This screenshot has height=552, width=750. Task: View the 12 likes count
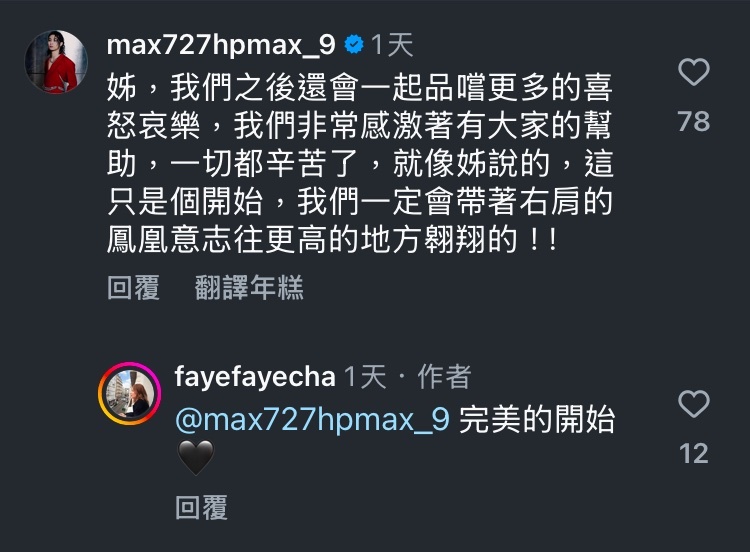click(x=694, y=453)
